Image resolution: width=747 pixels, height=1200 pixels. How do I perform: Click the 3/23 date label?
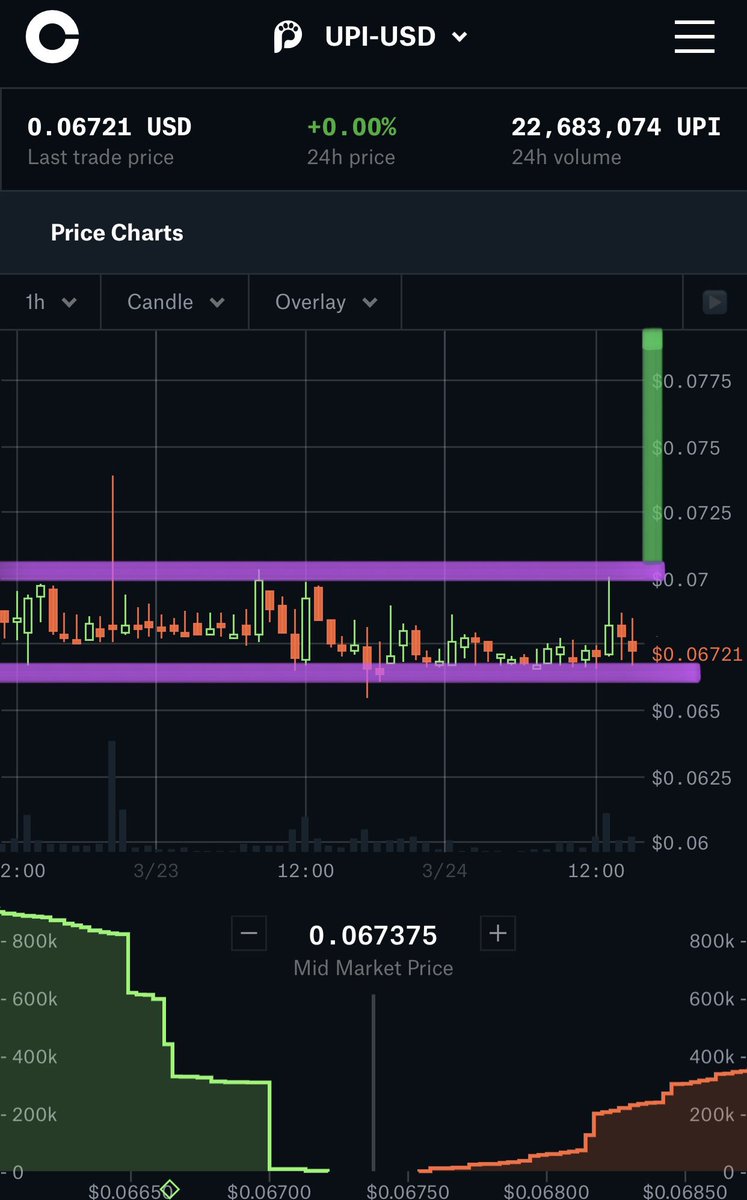156,871
